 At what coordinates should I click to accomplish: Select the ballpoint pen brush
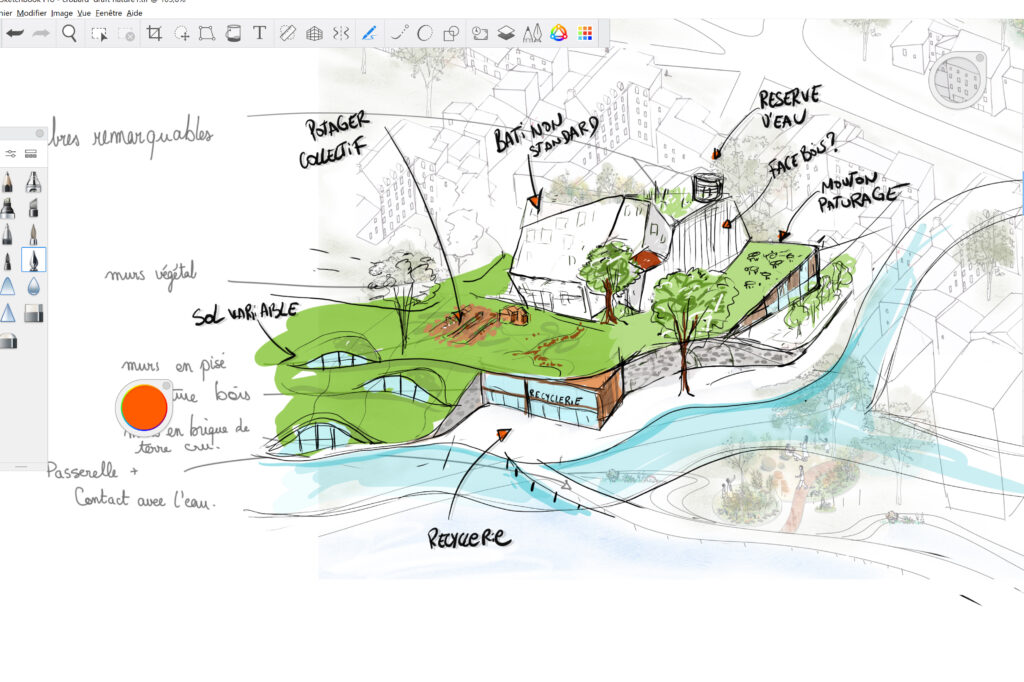(8, 234)
